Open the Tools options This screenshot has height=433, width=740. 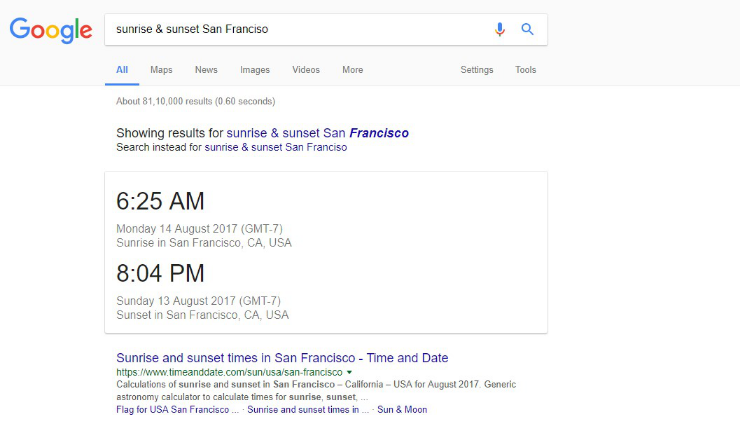point(525,70)
